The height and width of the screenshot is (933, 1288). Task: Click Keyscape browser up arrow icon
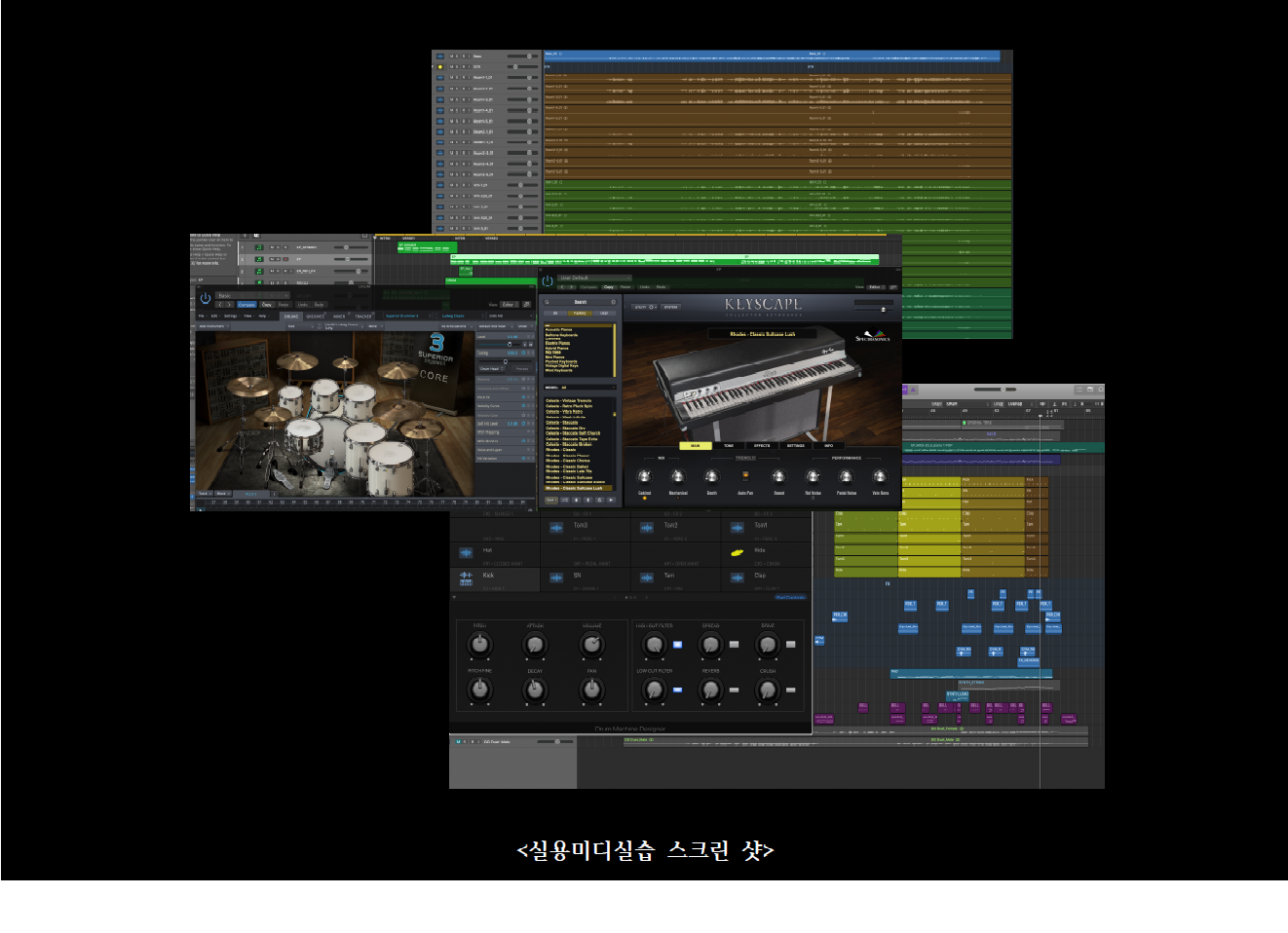click(587, 500)
